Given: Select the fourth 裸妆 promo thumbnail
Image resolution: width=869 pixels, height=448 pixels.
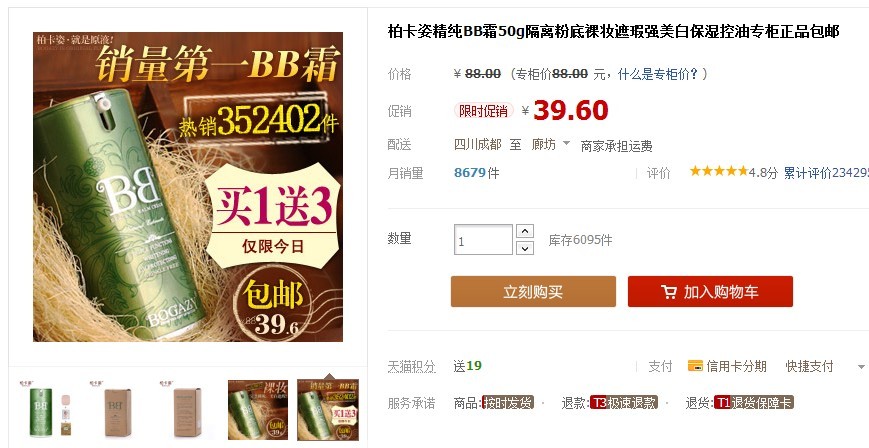Looking at the screenshot, I should click(x=258, y=410).
